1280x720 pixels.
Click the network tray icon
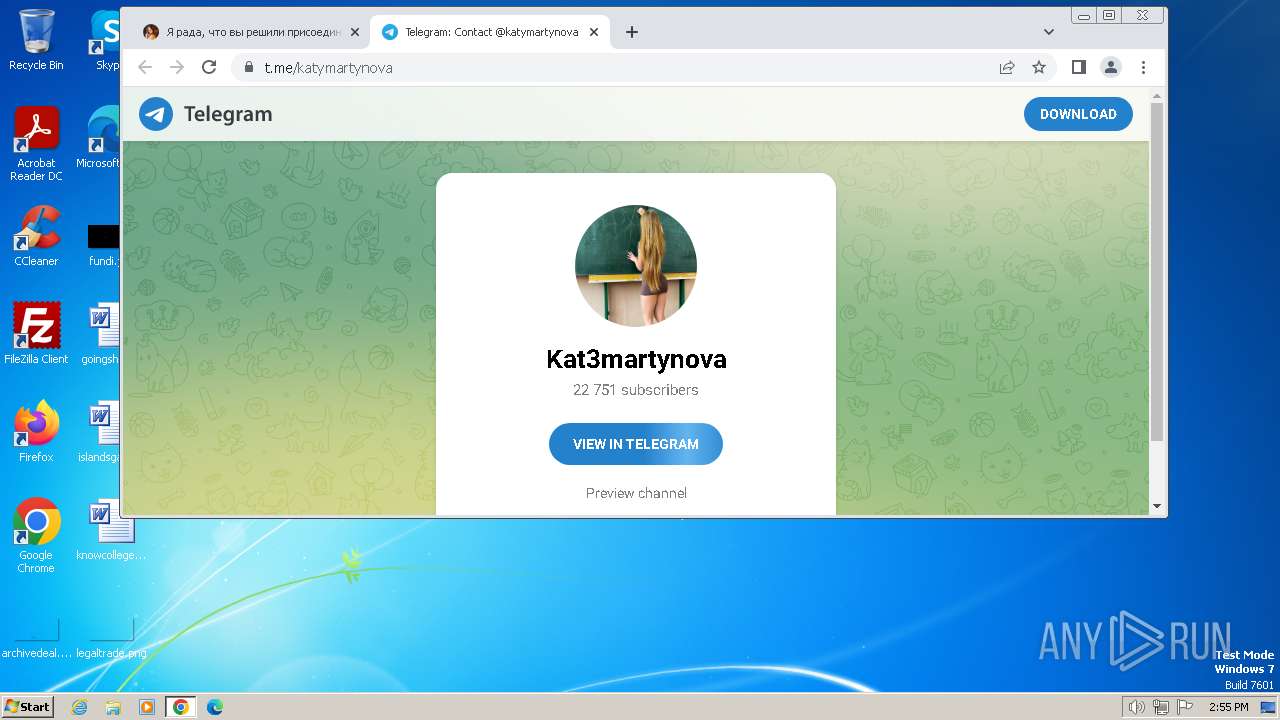(1161, 707)
